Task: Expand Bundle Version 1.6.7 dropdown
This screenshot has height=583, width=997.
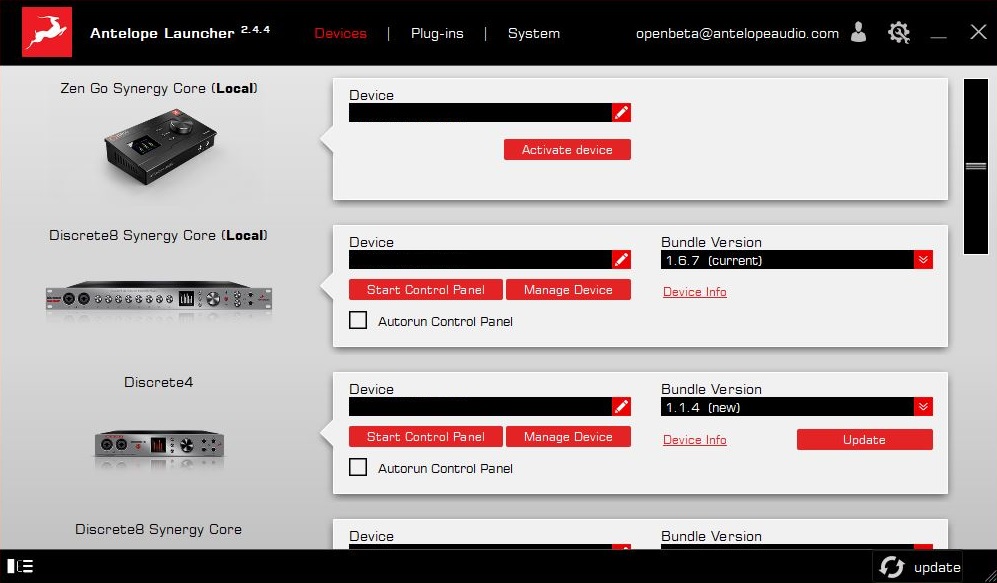Action: 923,259
